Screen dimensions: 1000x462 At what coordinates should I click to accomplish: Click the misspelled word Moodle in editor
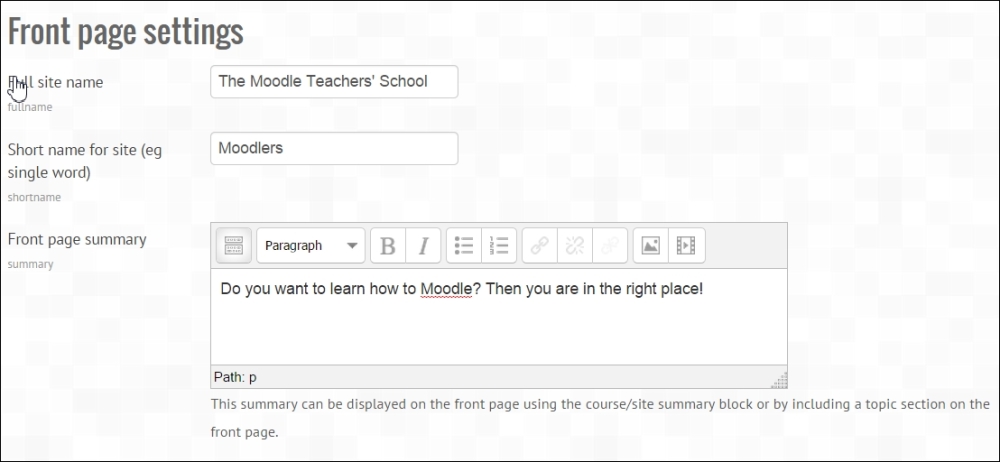(446, 289)
